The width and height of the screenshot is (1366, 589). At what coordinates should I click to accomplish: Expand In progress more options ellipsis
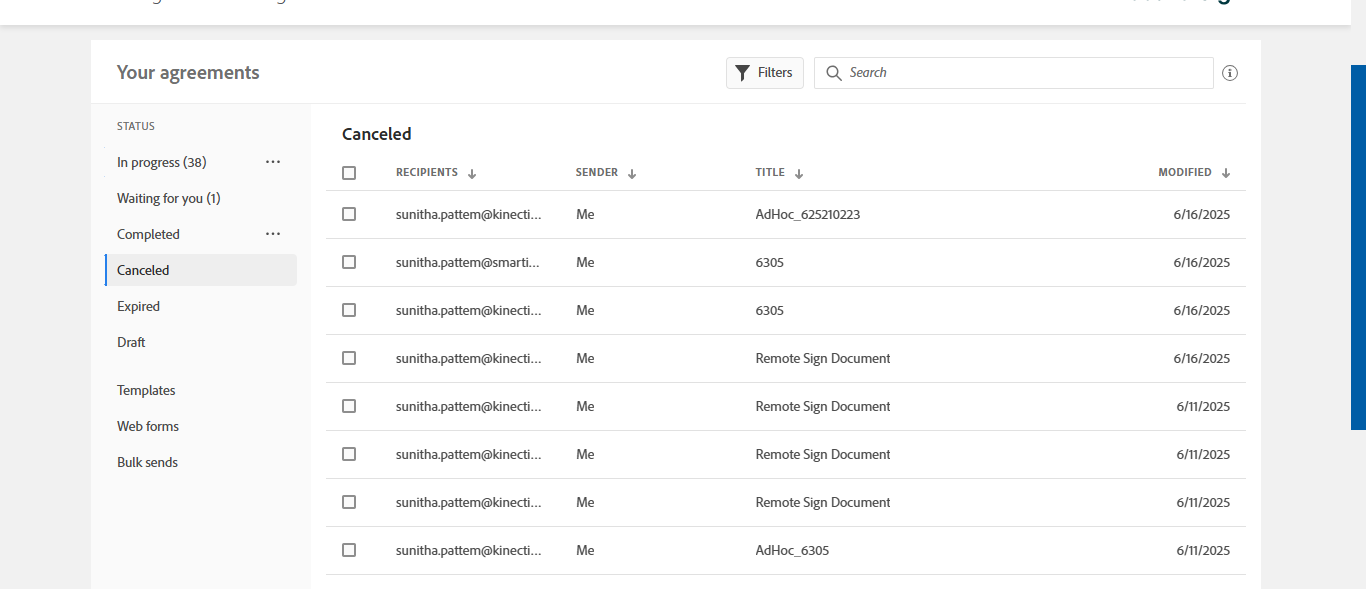[x=273, y=162]
